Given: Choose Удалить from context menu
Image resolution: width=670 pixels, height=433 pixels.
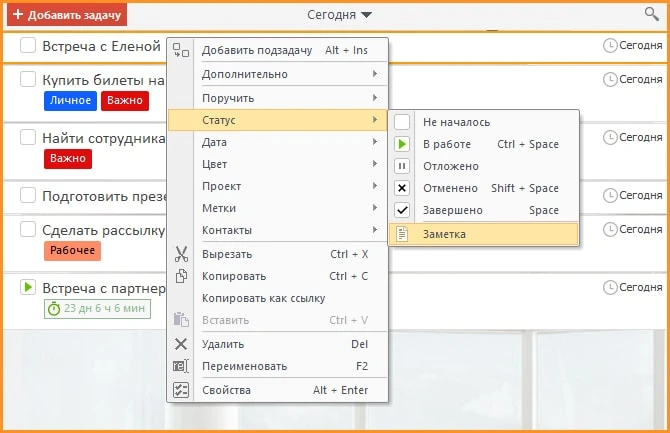Looking at the screenshot, I should pyautogui.click(x=278, y=344).
